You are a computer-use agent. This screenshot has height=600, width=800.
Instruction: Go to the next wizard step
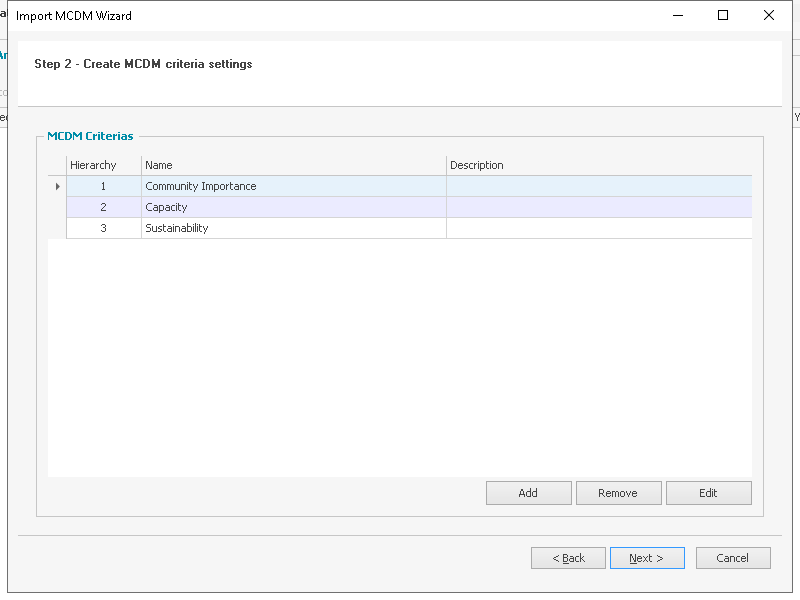click(x=647, y=558)
